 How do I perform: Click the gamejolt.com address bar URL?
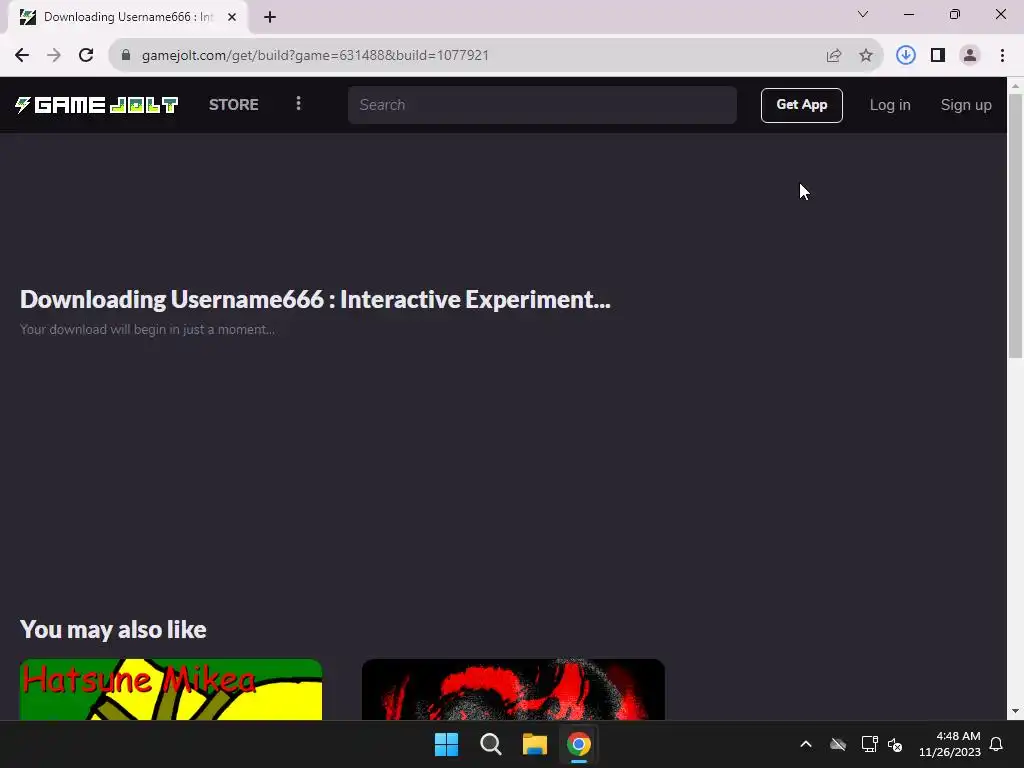click(x=315, y=55)
